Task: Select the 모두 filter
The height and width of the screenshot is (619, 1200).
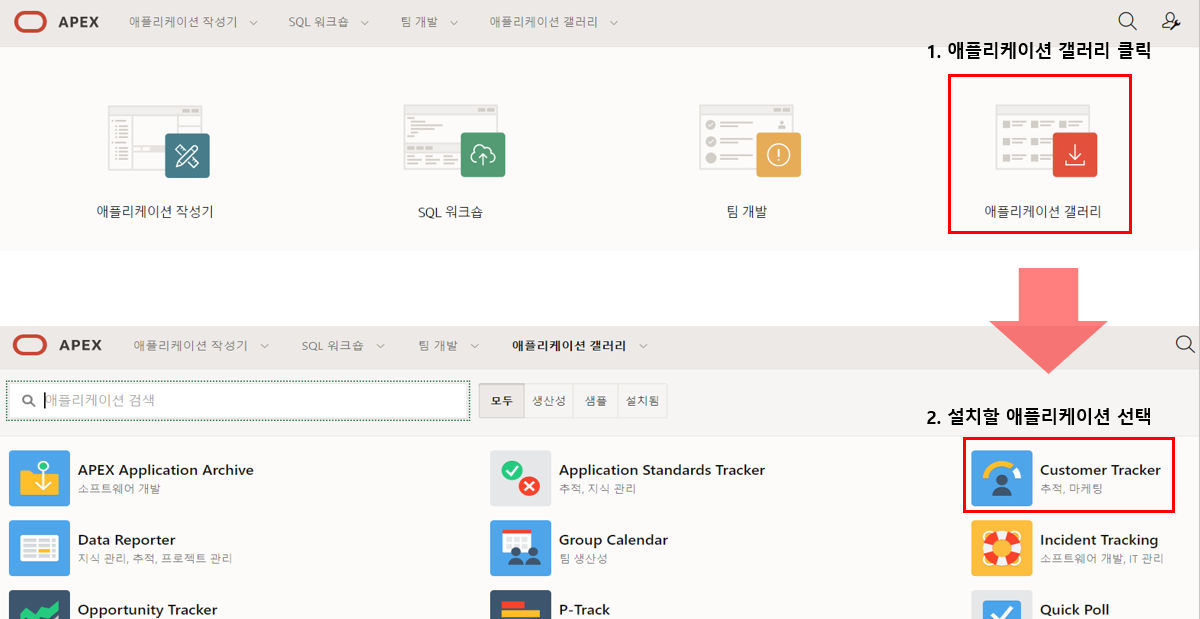Action: point(501,401)
